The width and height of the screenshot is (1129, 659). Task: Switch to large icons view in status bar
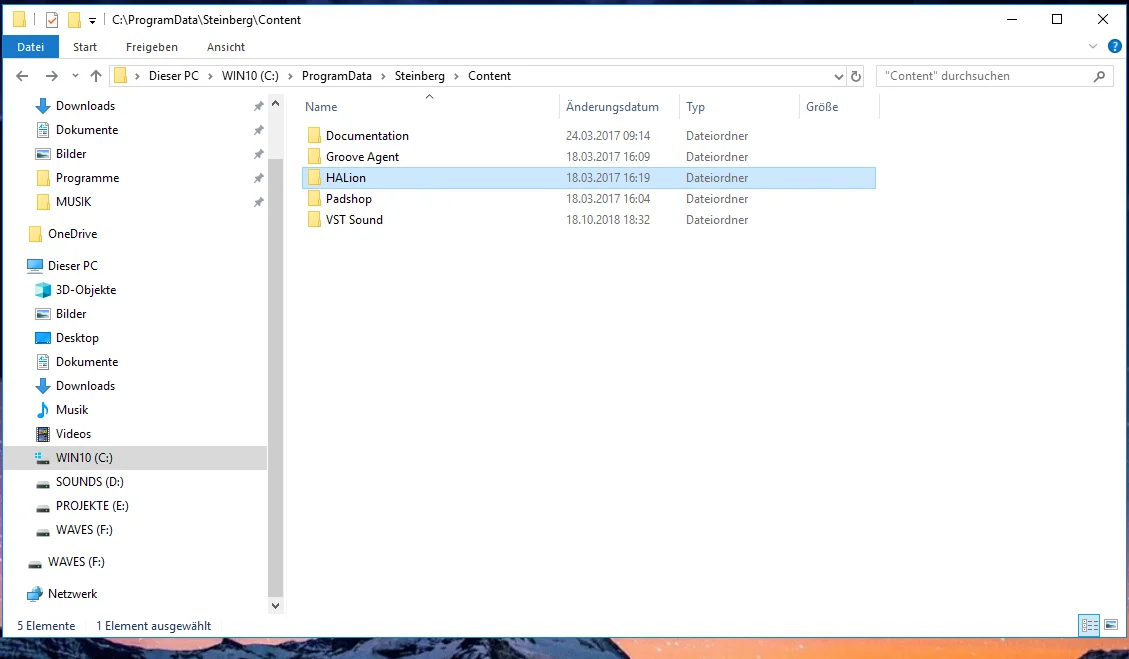[x=1111, y=625]
